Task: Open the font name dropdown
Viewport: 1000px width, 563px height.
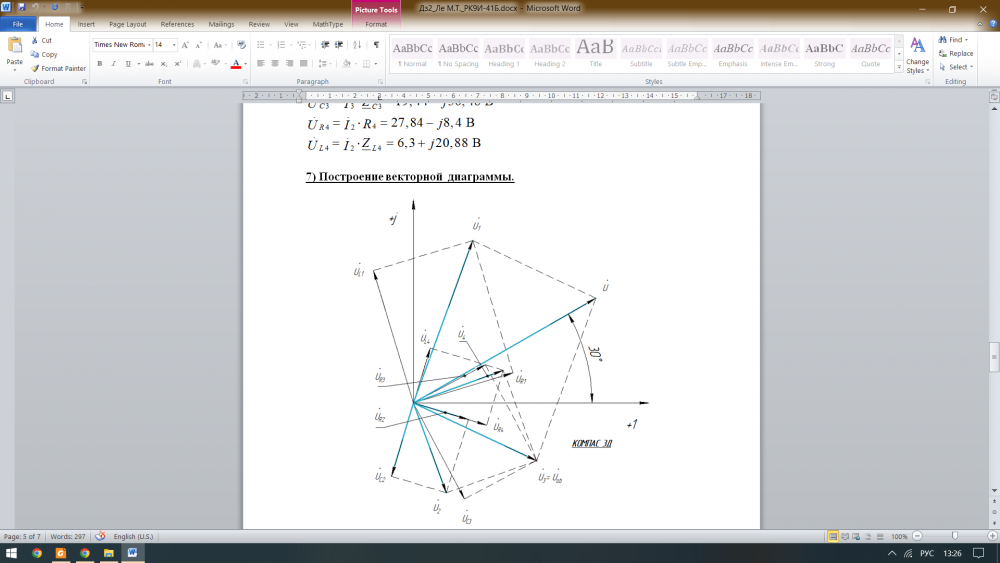Action: pos(149,45)
